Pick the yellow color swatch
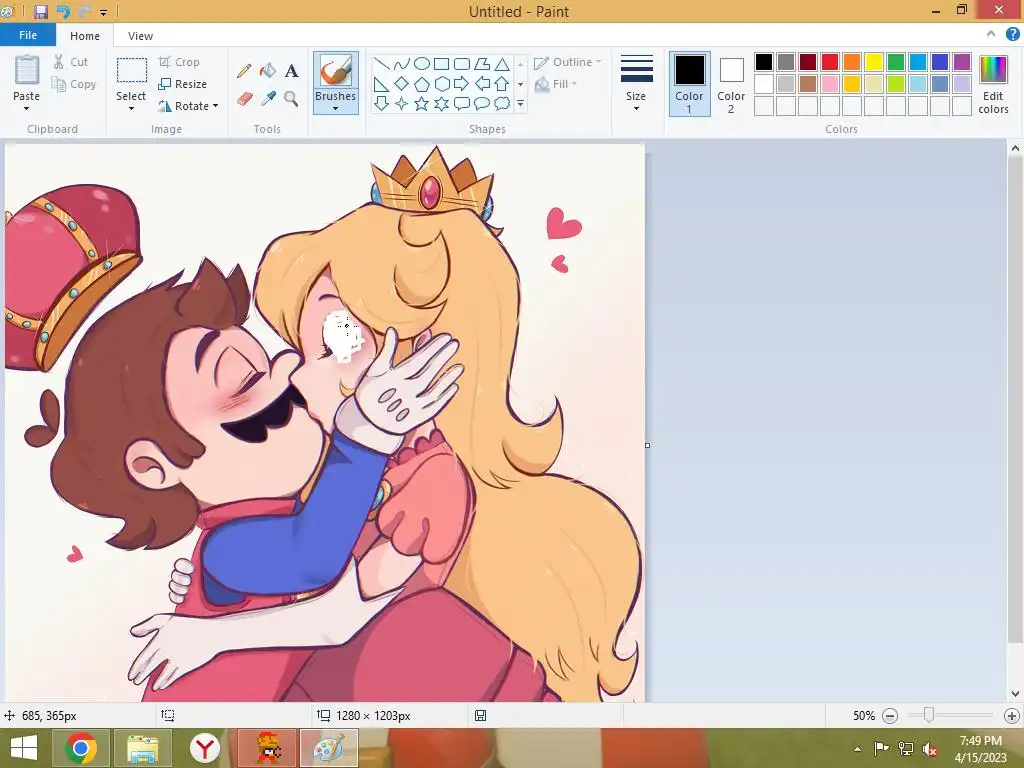 [874, 62]
